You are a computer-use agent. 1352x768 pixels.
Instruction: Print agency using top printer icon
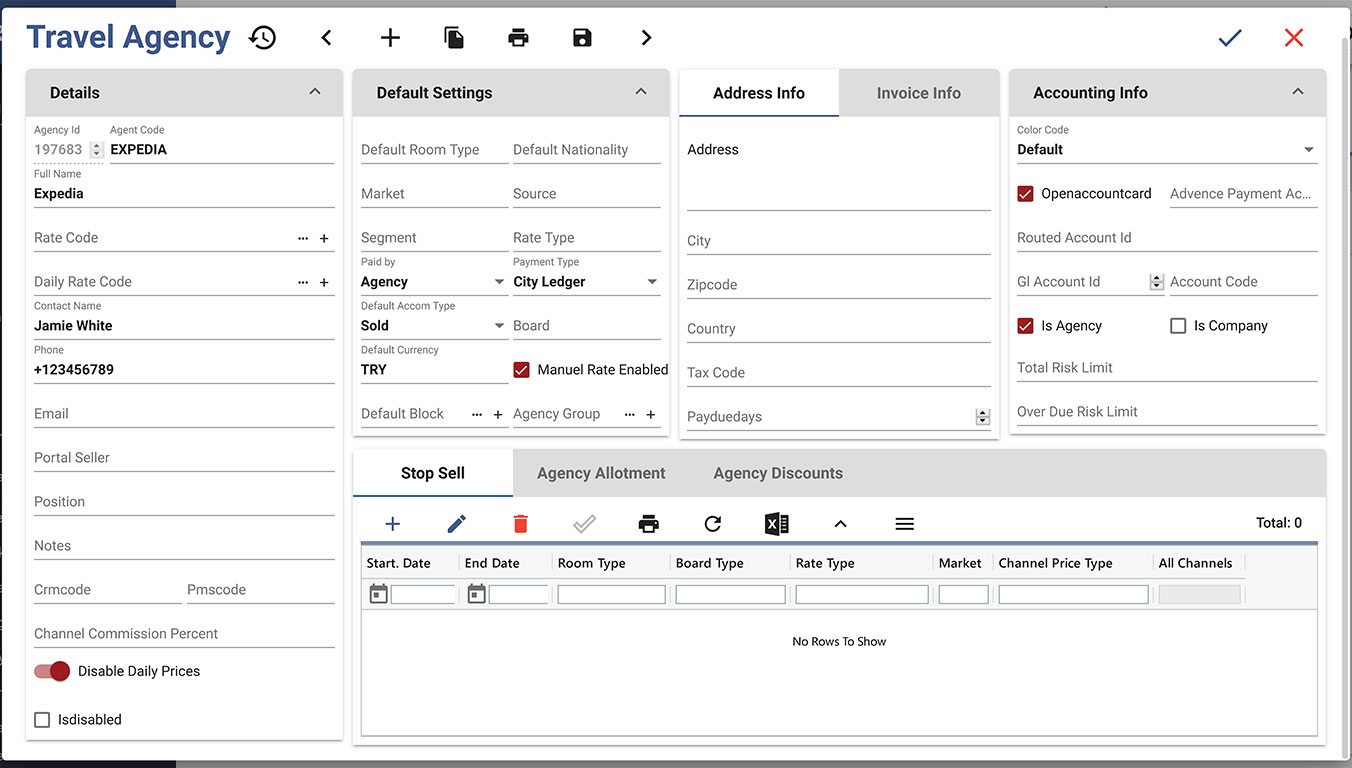(x=518, y=38)
